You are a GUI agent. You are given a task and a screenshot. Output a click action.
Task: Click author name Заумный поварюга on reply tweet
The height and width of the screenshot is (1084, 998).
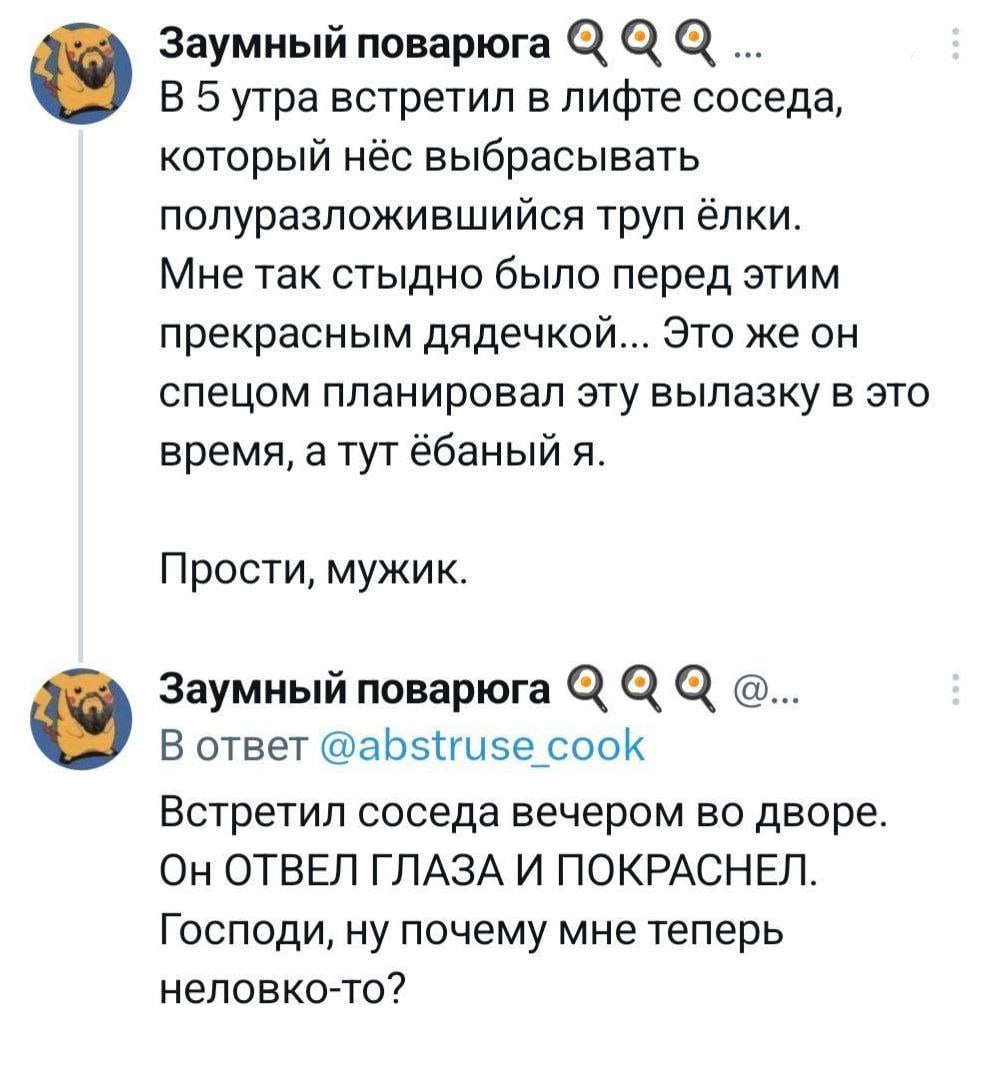(x=353, y=690)
